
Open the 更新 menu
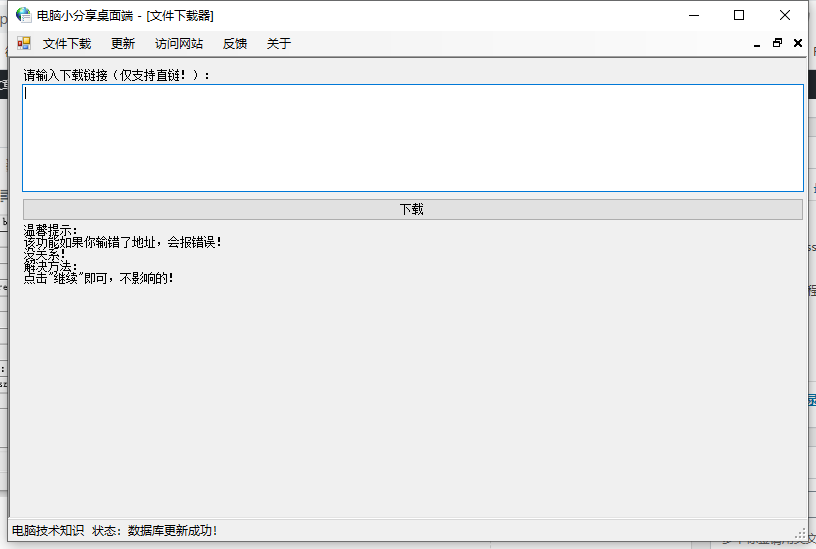pos(123,44)
